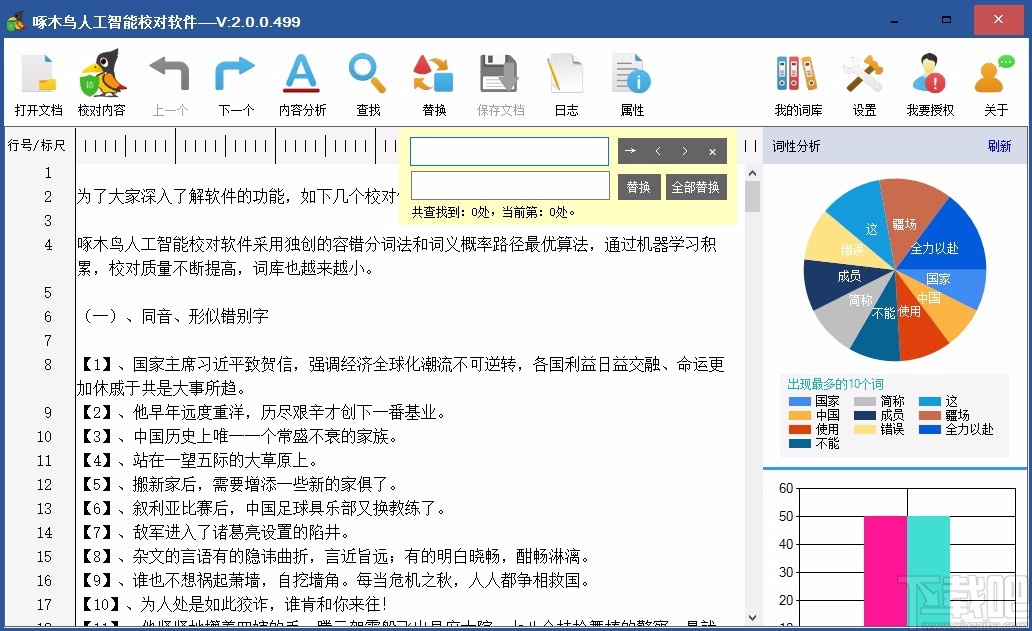Go to previous item with 上一个
Screen dimensions: 1032x631
click(x=170, y=83)
